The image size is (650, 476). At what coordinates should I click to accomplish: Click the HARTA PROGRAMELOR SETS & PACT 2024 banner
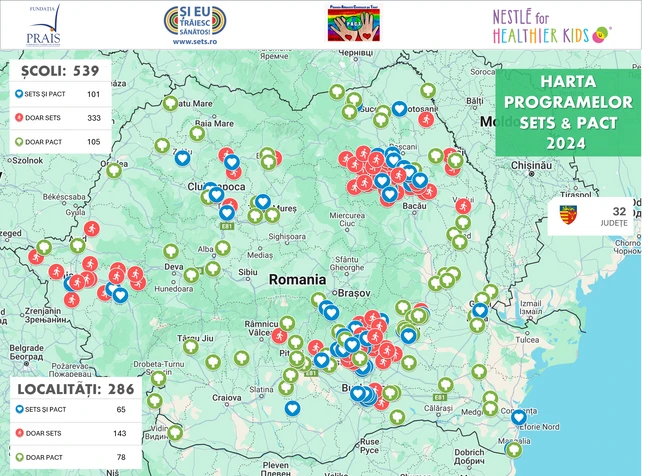coord(568,113)
